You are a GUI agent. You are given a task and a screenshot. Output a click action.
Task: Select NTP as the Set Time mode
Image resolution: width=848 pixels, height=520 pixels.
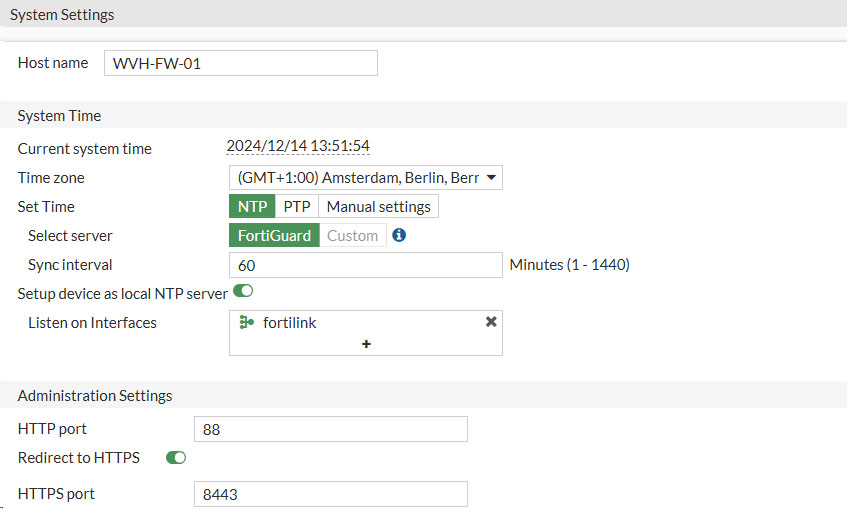point(251,207)
